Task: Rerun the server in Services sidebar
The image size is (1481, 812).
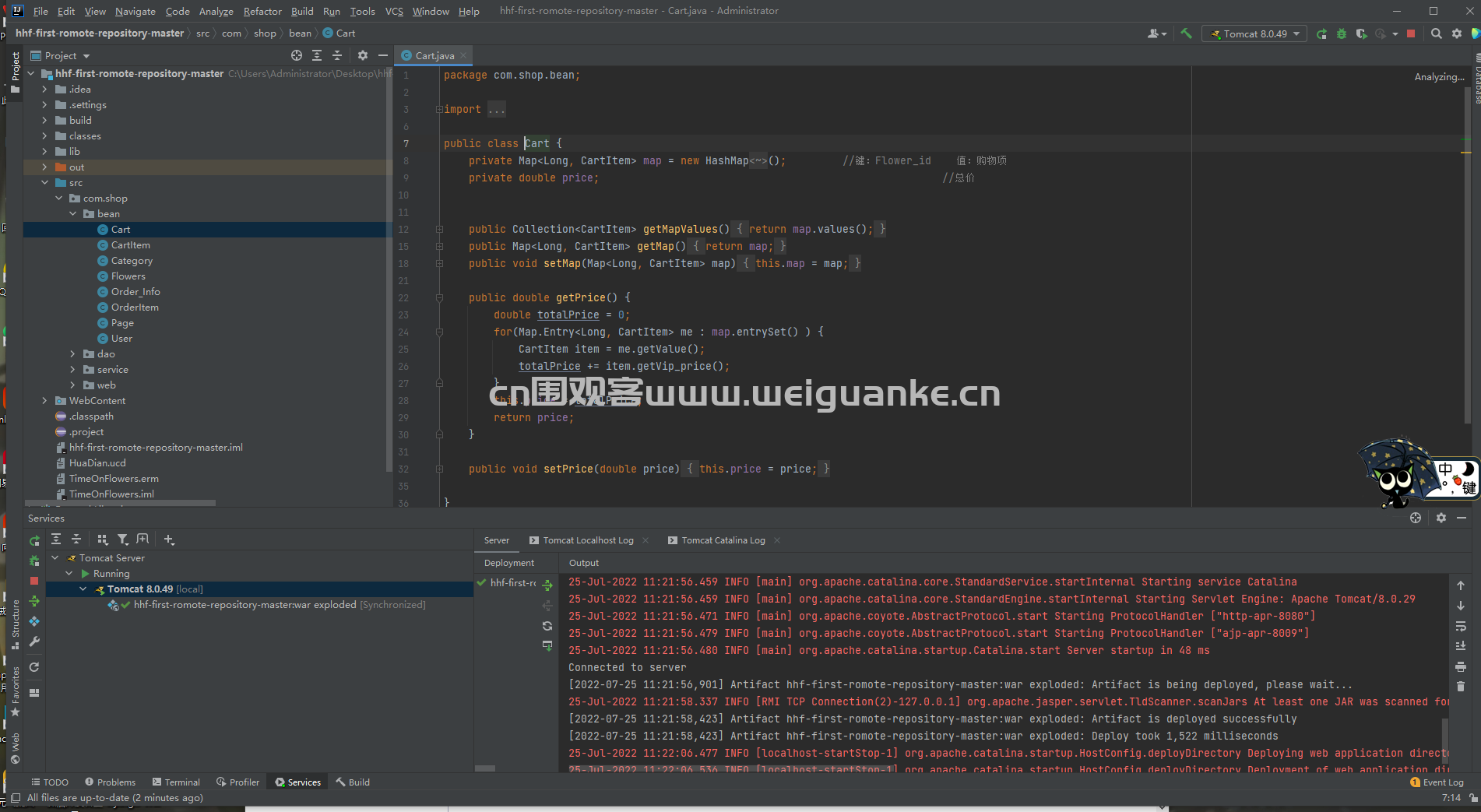Action: (x=34, y=540)
